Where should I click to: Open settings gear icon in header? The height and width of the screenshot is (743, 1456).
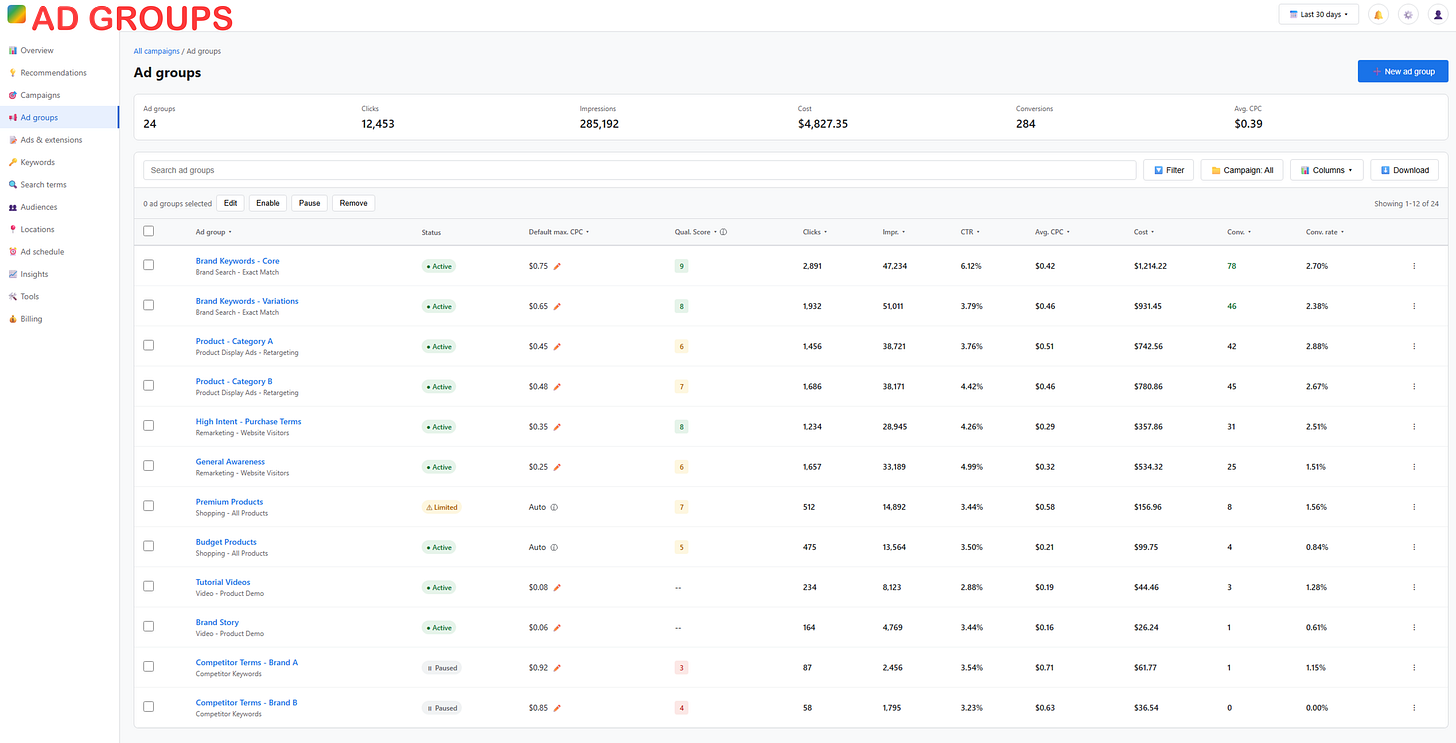[x=1408, y=15]
